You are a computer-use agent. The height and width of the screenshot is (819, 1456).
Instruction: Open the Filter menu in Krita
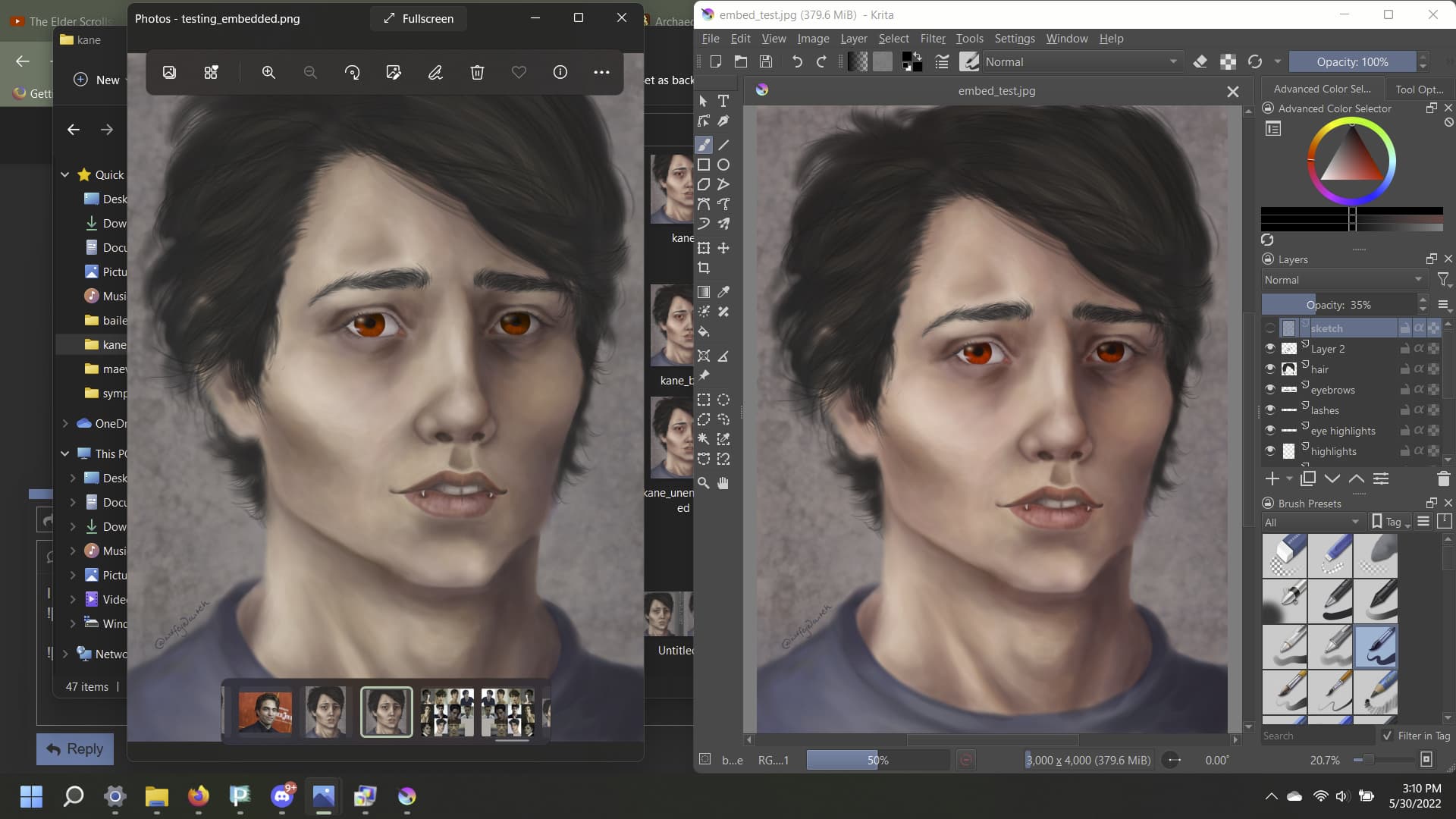point(932,39)
